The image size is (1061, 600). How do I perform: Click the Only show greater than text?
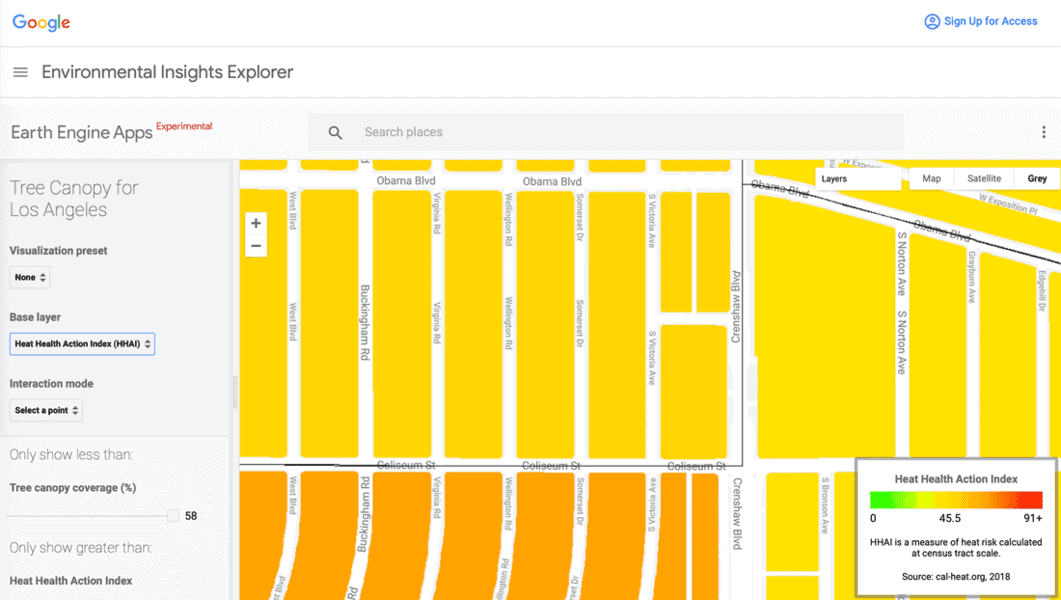(x=81, y=547)
